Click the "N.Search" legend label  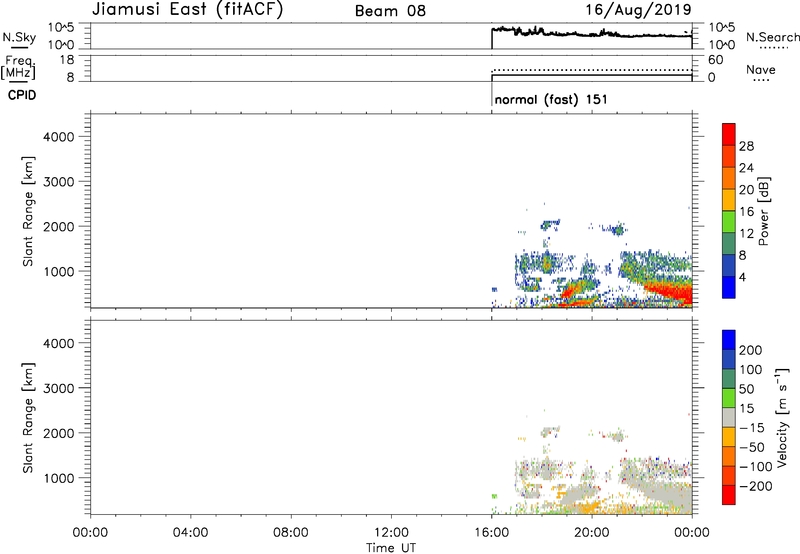pos(772,37)
